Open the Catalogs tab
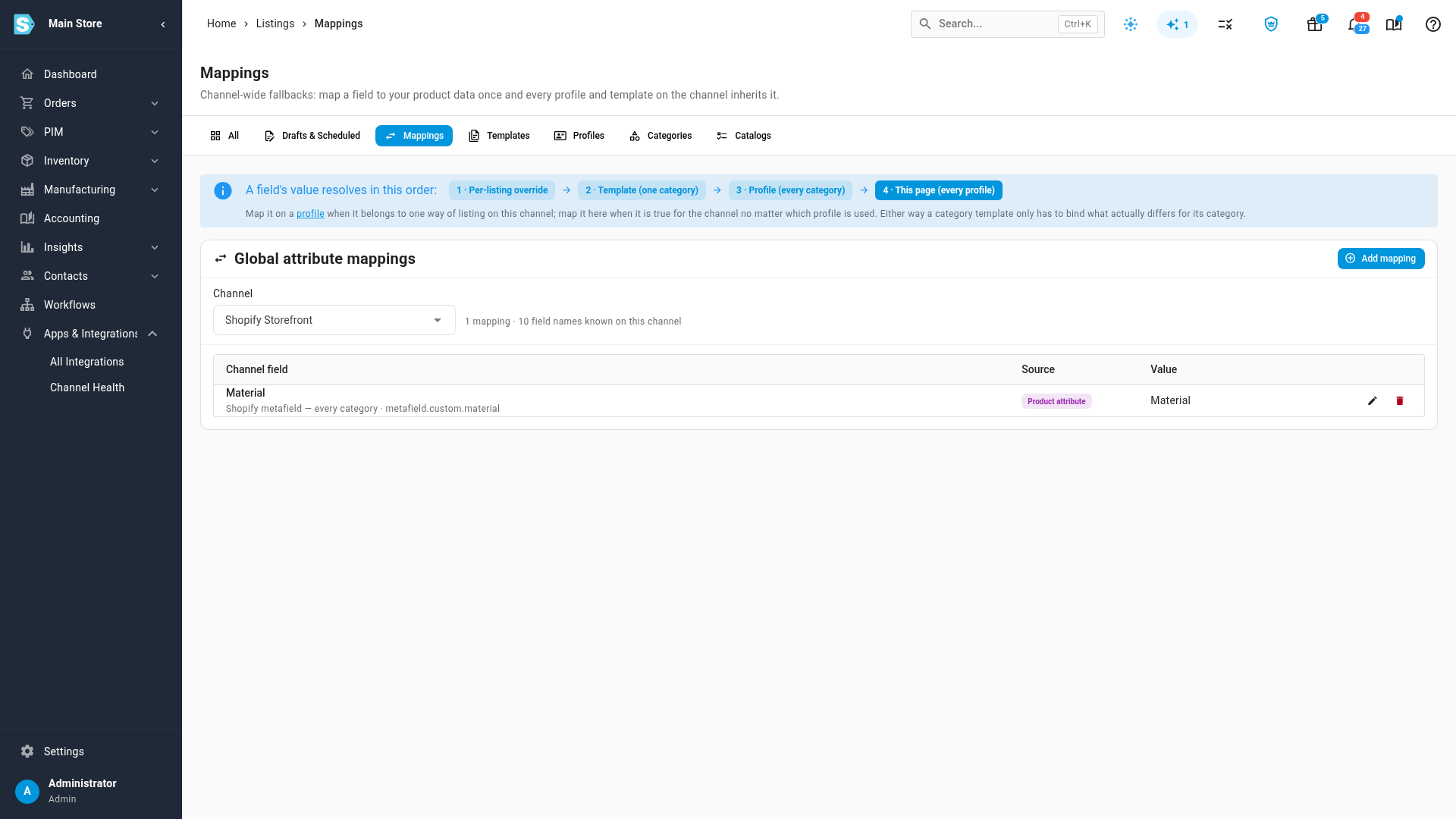The height and width of the screenshot is (819, 1456). point(744,136)
